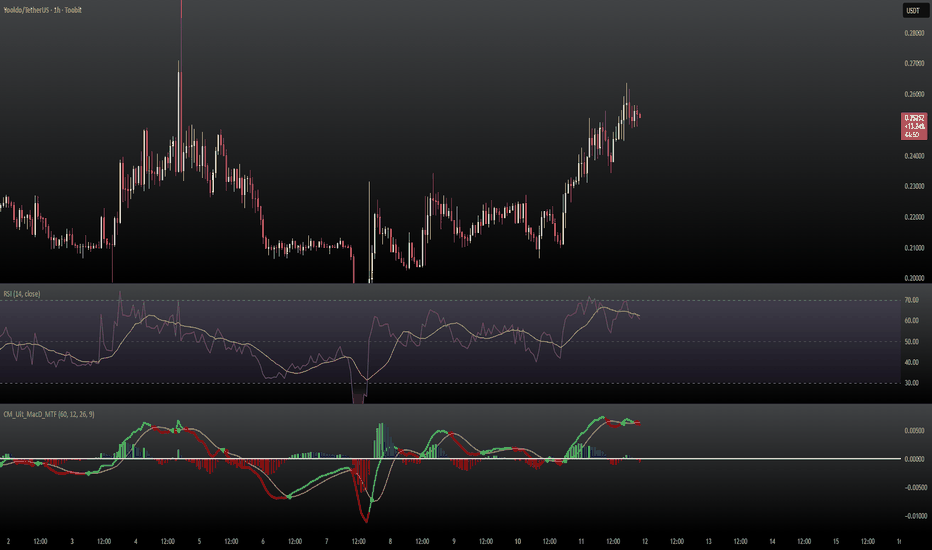Click the 0.21000 price axis label
Screen dimensions: 932x550
[914, 247]
